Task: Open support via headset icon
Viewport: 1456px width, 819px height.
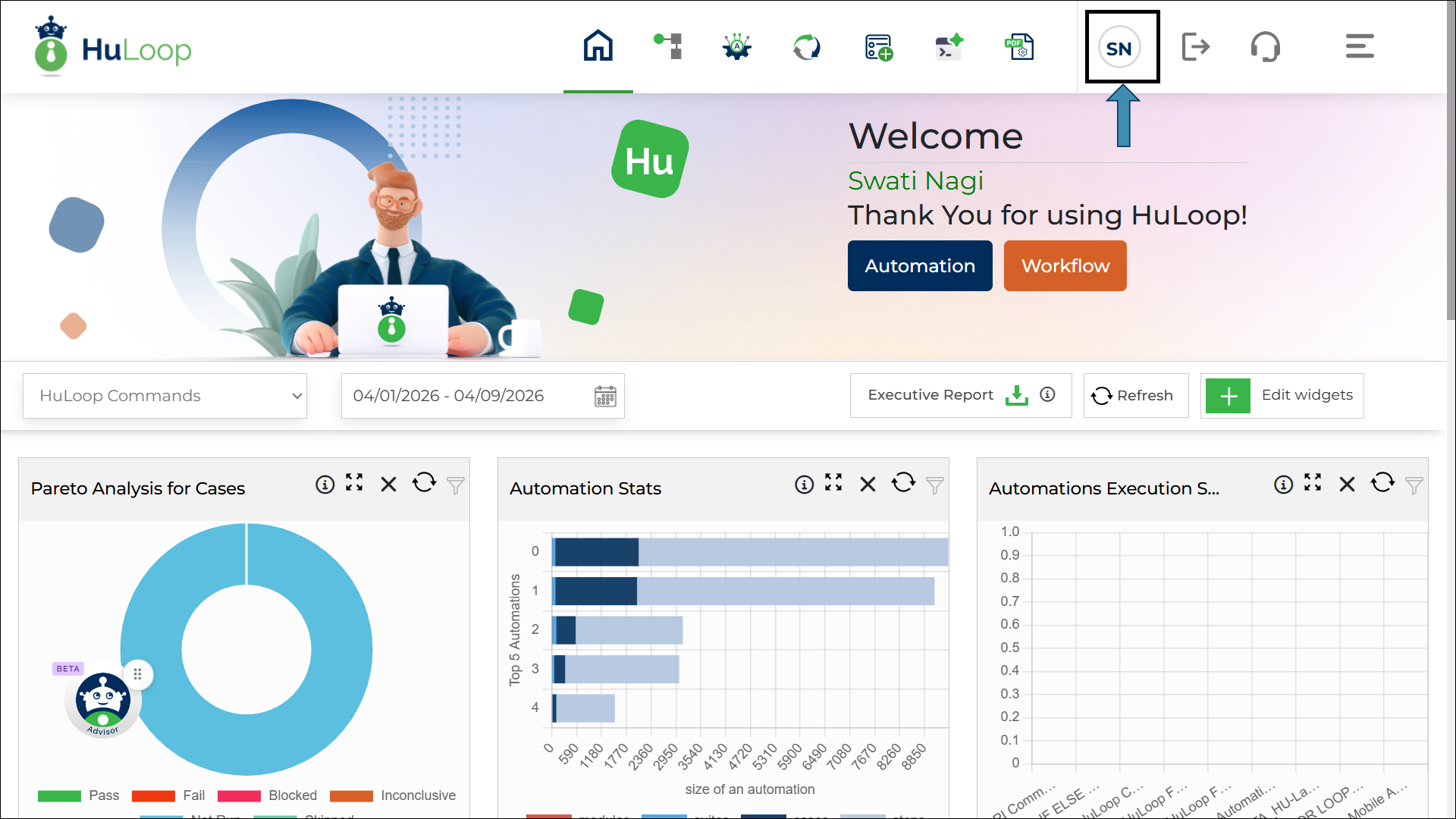Action: [1265, 47]
